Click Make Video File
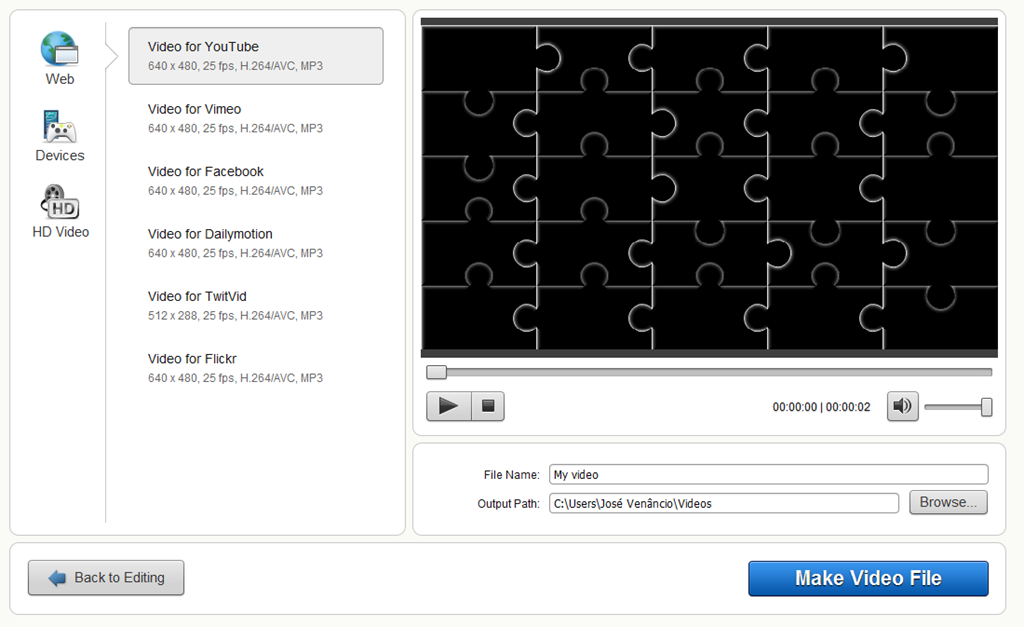Image resolution: width=1024 pixels, height=627 pixels. pyautogui.click(x=867, y=578)
